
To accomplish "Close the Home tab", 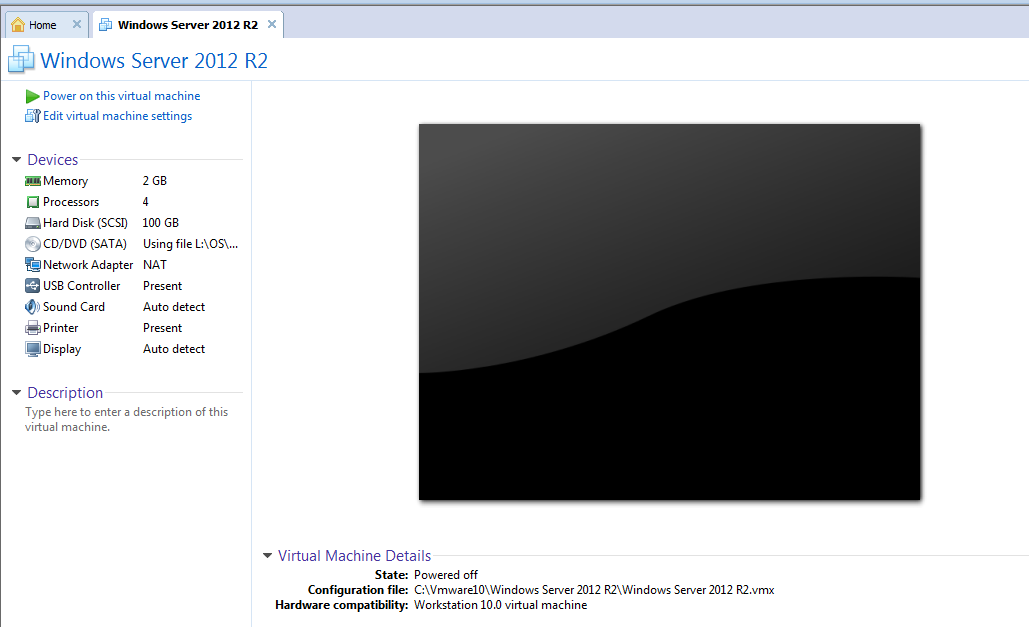I will [77, 24].
